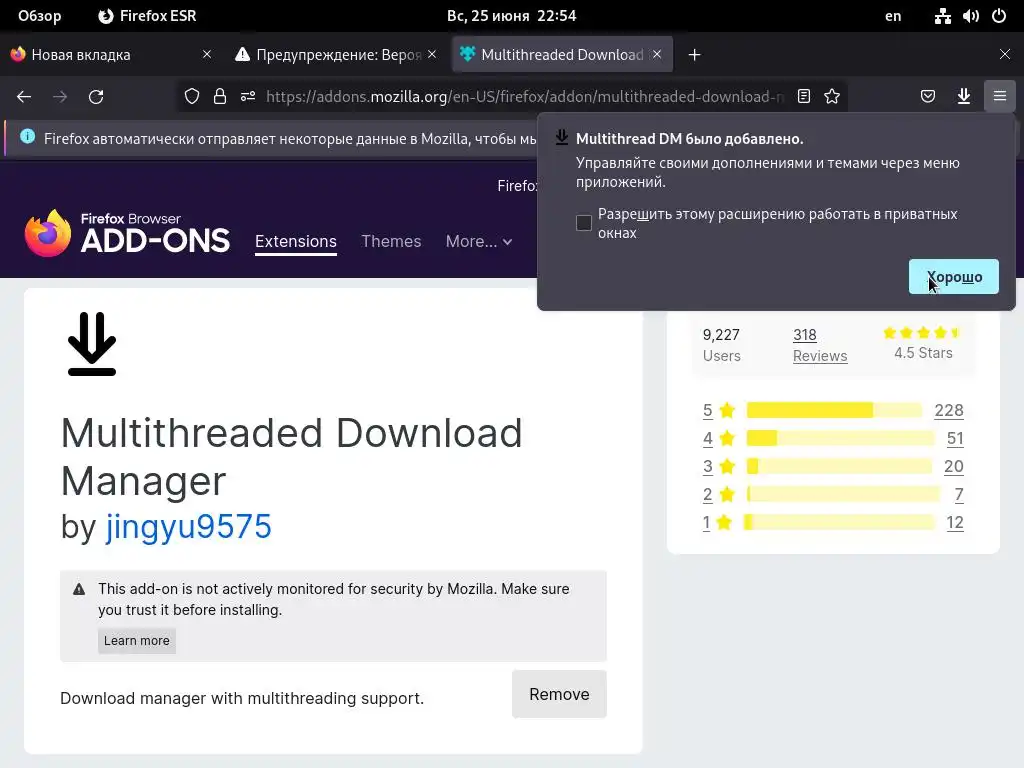The image size is (1024, 768).
Task: Open the Обзор activities overview
Action: (x=40, y=16)
